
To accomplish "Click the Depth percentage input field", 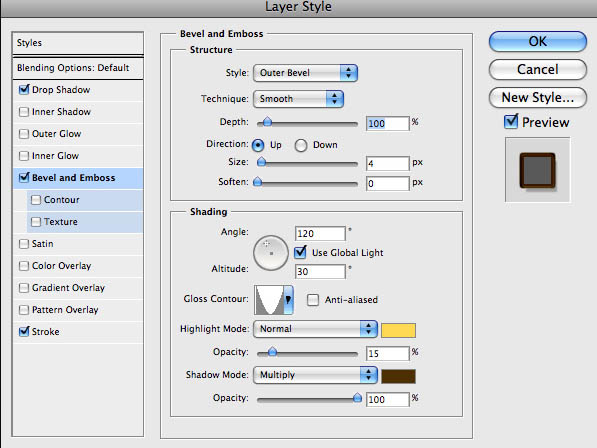I will point(388,123).
